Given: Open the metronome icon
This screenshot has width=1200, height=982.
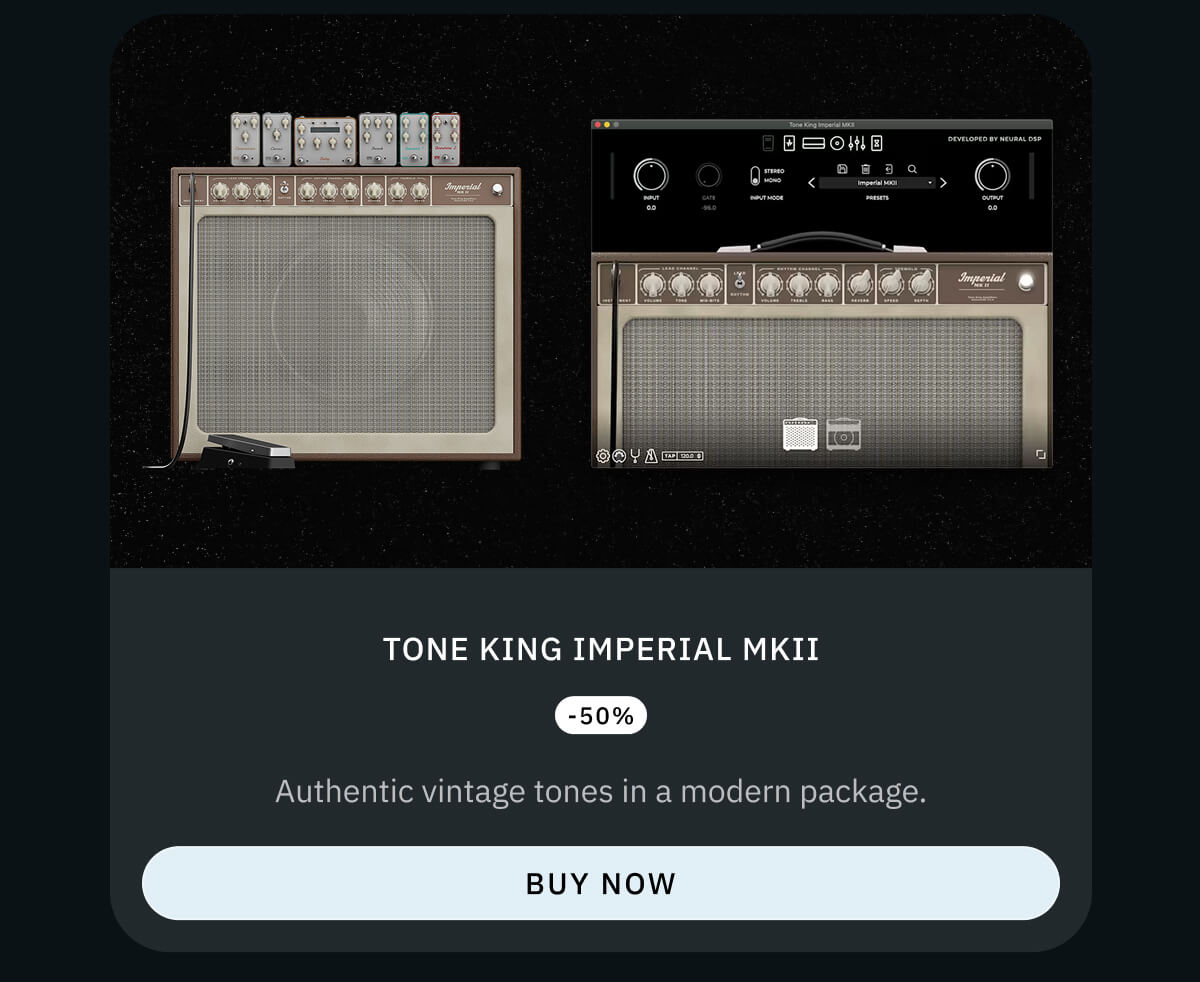Looking at the screenshot, I should coord(650,456).
